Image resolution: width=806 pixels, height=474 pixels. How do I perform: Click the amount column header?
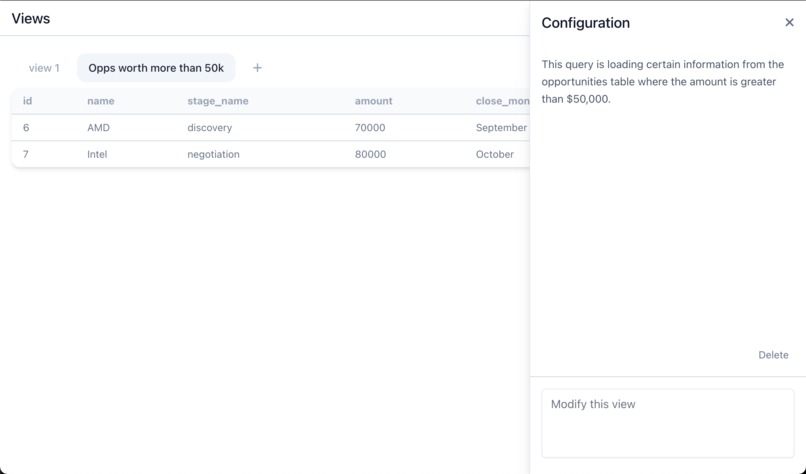coord(374,101)
